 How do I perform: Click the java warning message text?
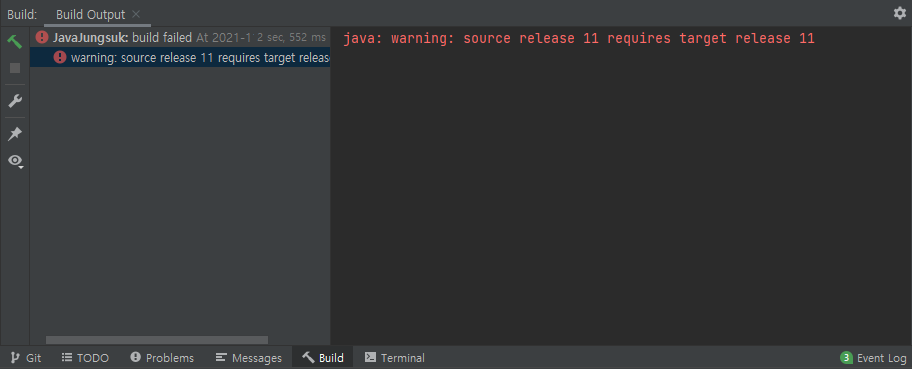(x=579, y=39)
